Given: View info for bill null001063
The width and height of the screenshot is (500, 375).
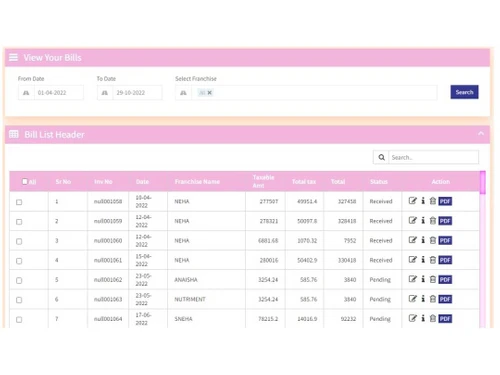Looking at the screenshot, I should pos(423,299).
